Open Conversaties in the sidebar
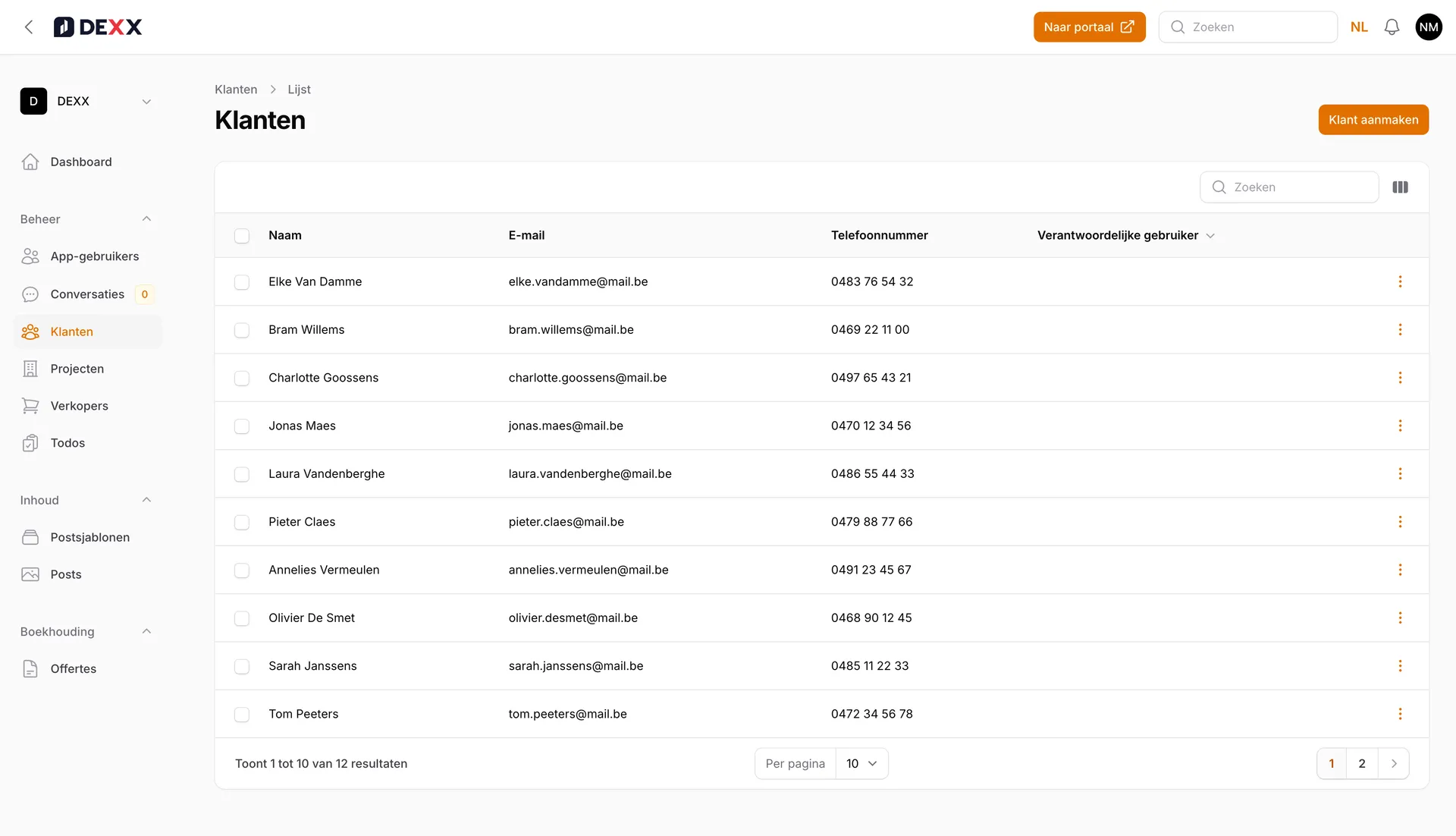1456x836 pixels. coord(87,294)
